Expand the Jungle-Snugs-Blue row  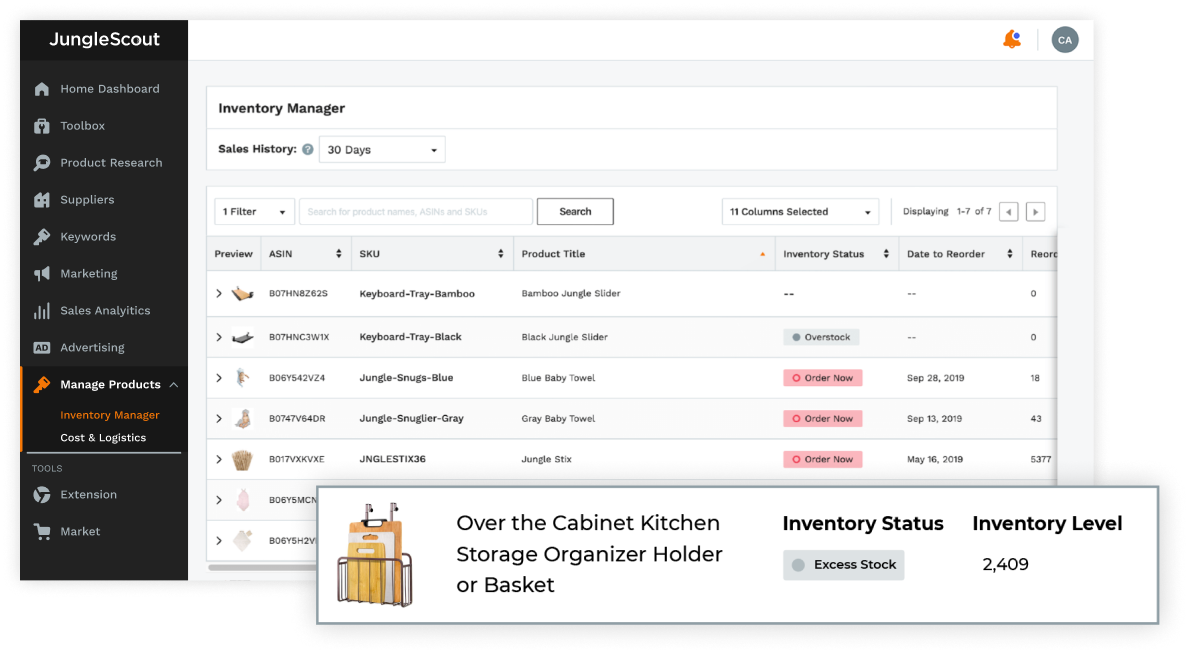click(x=219, y=378)
